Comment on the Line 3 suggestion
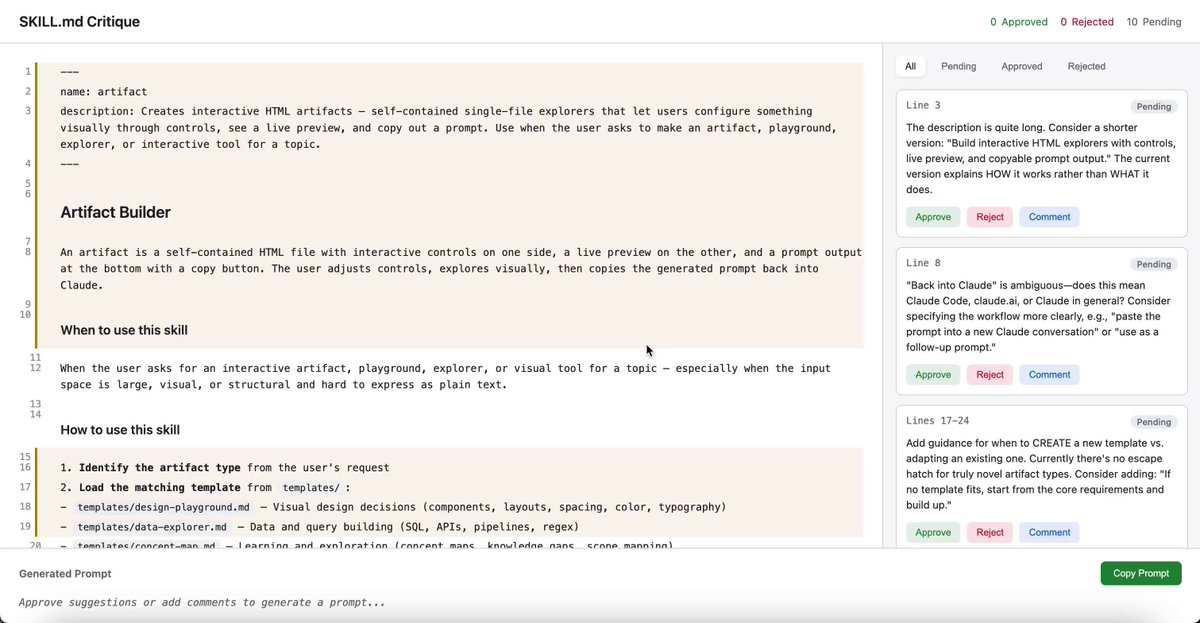 tap(1049, 217)
